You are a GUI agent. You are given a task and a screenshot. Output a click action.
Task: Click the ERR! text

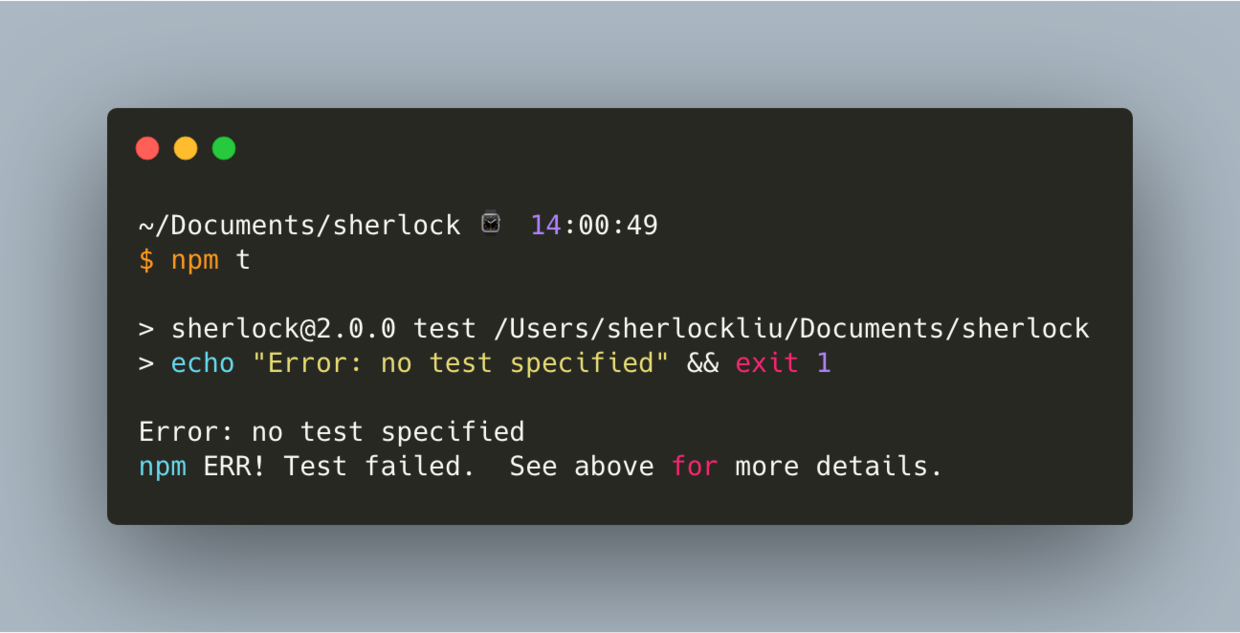[x=234, y=467]
